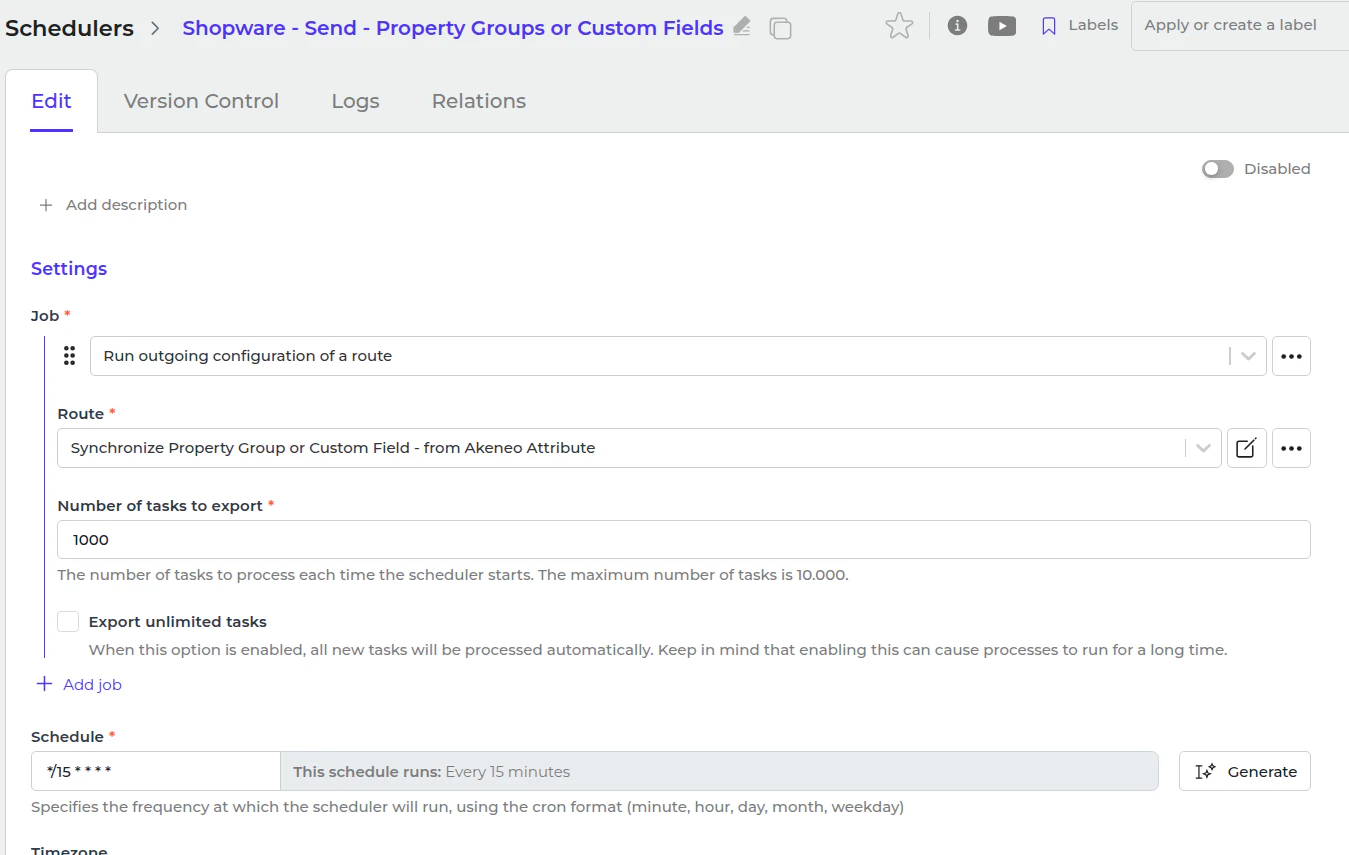Toggle the Disabled scheduler switch

1217,169
